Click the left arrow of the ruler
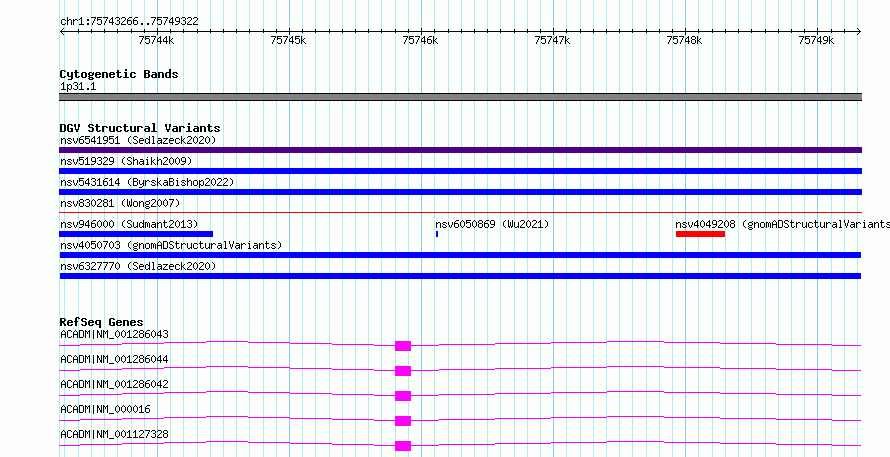The height and width of the screenshot is (457, 890). pos(62,32)
